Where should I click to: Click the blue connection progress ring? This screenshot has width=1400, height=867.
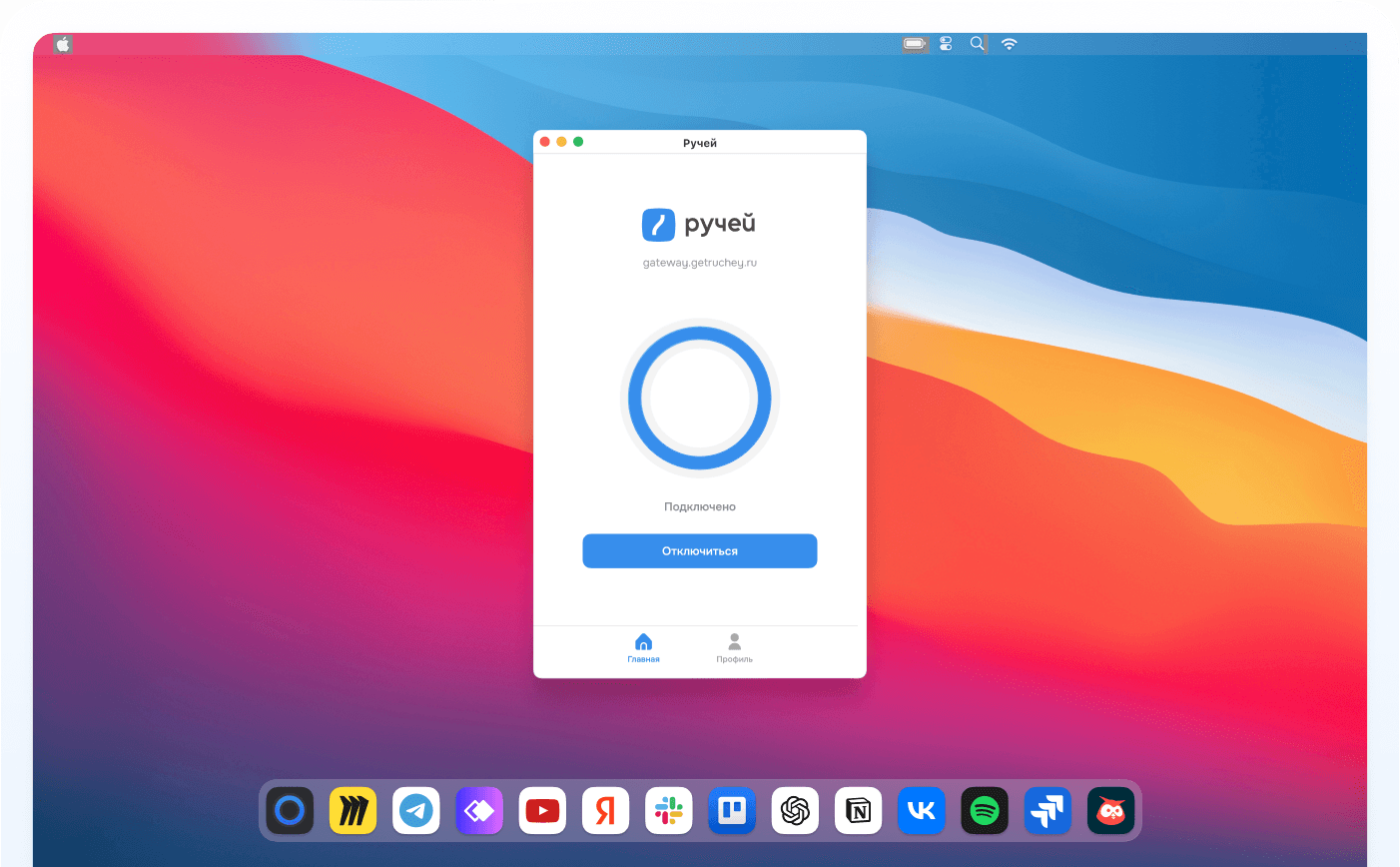click(699, 397)
